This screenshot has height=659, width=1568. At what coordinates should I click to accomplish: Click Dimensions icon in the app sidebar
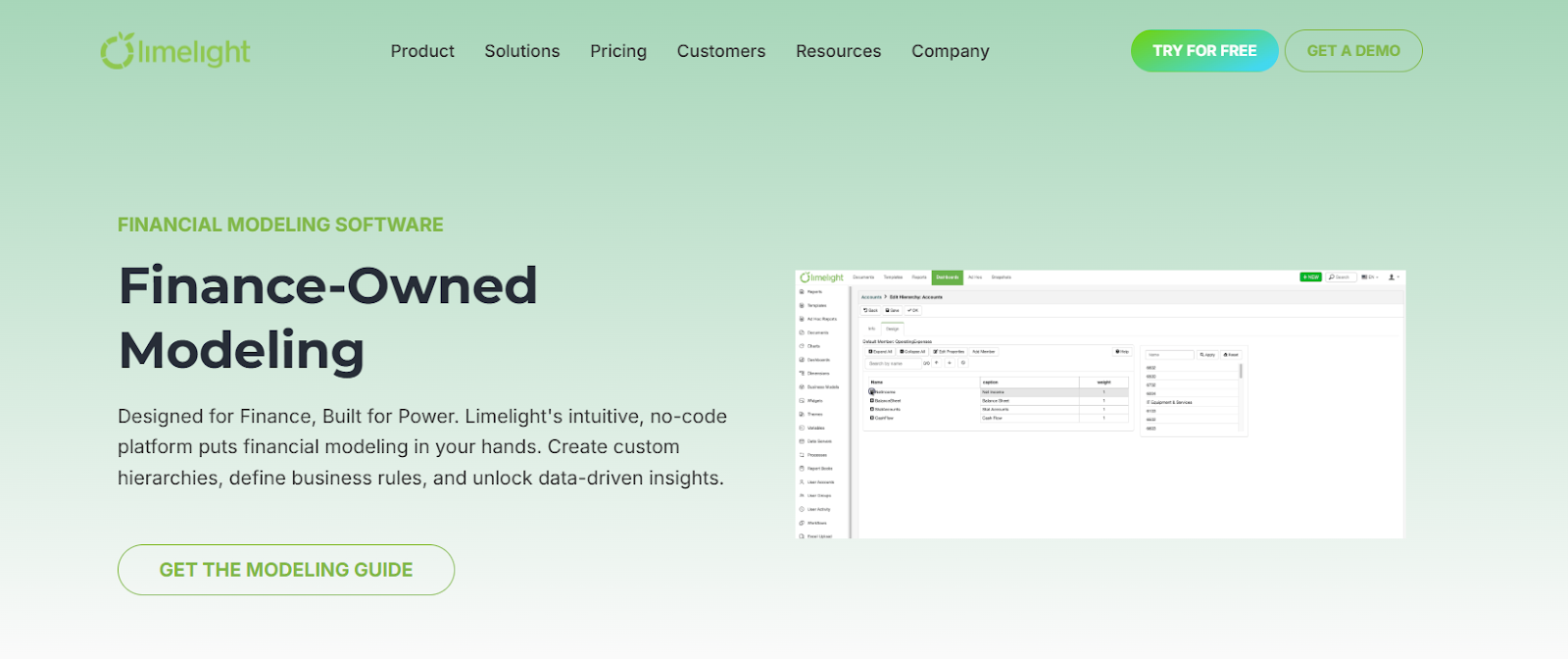(803, 374)
